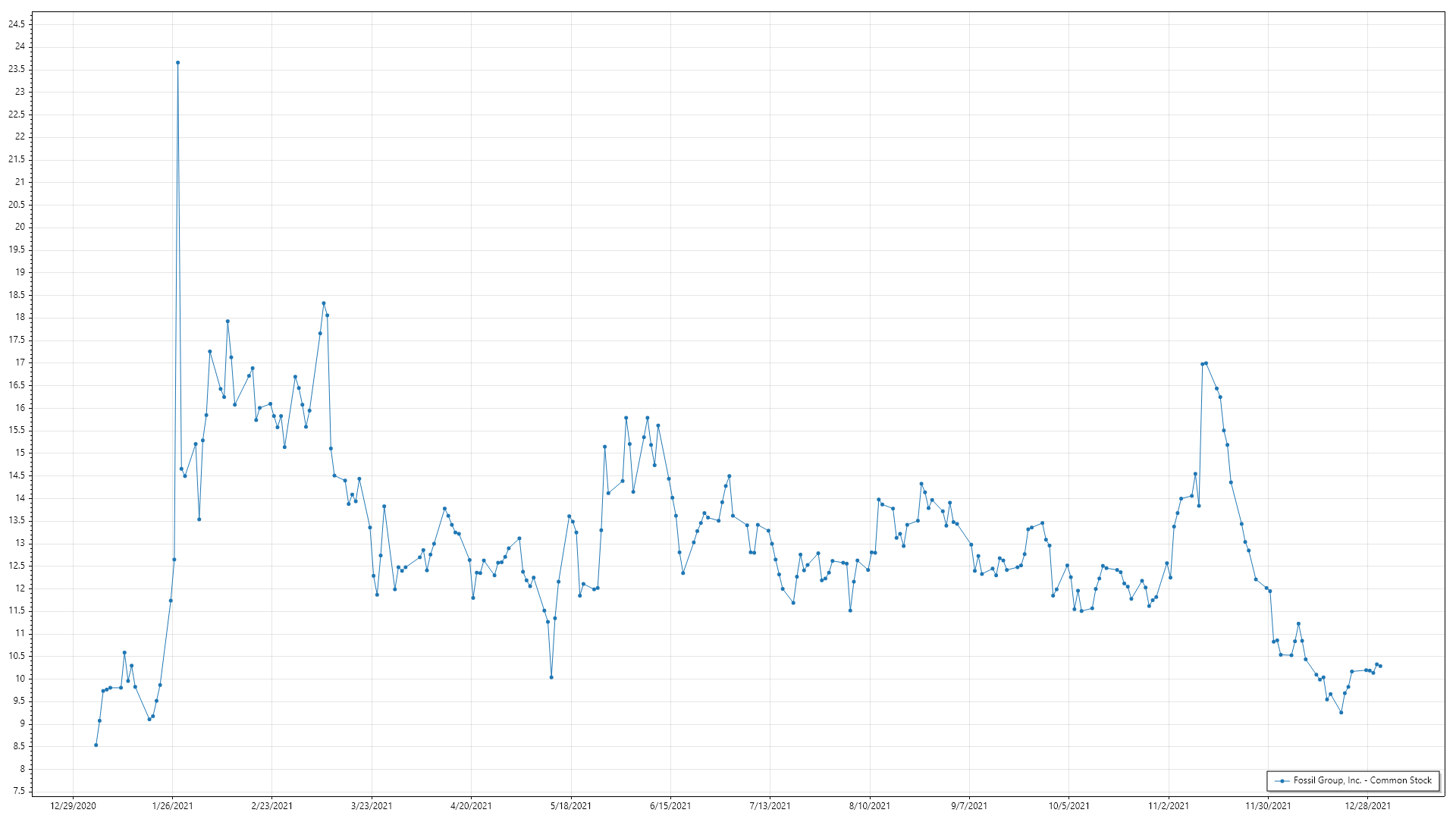This screenshot has width=1456, height=819.
Task: Click the 24.5 y-axis label
Action: (x=17, y=24)
